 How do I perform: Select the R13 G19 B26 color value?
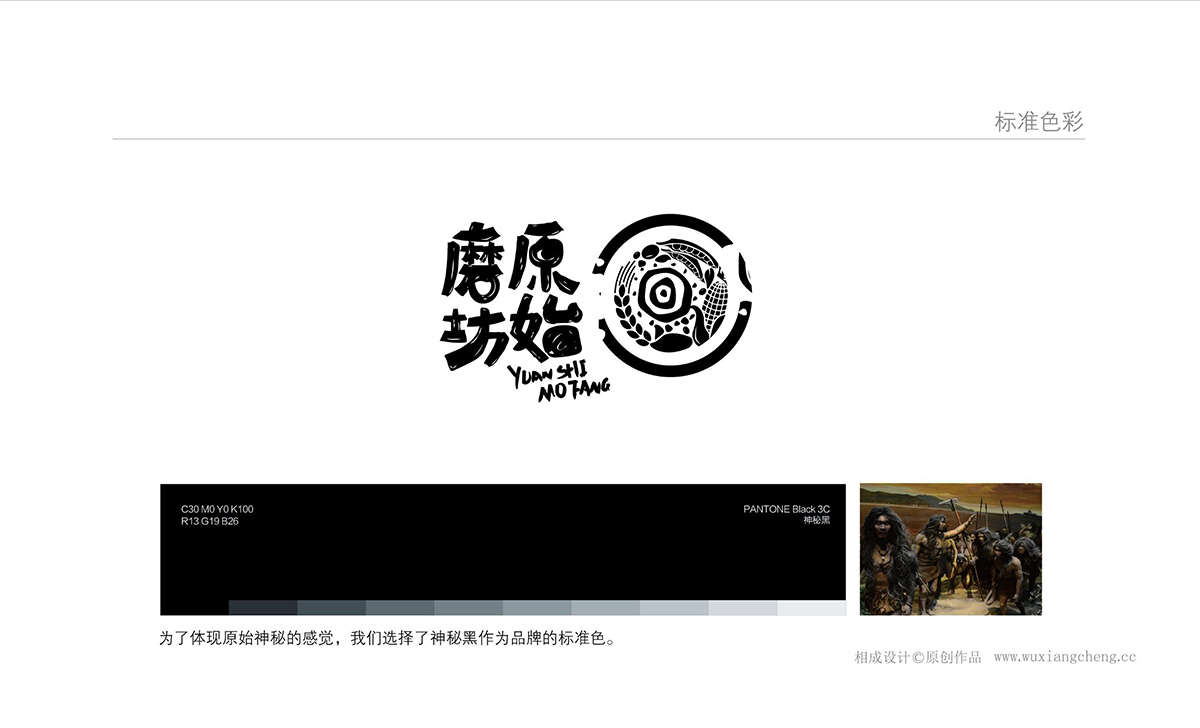coord(210,521)
